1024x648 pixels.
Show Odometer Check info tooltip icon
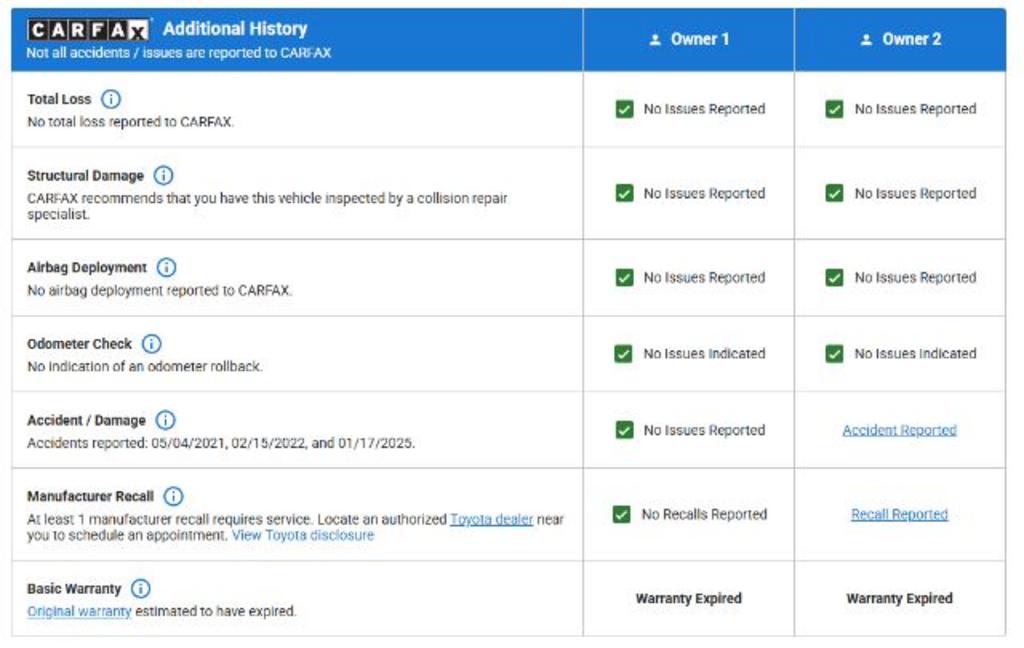(151, 344)
